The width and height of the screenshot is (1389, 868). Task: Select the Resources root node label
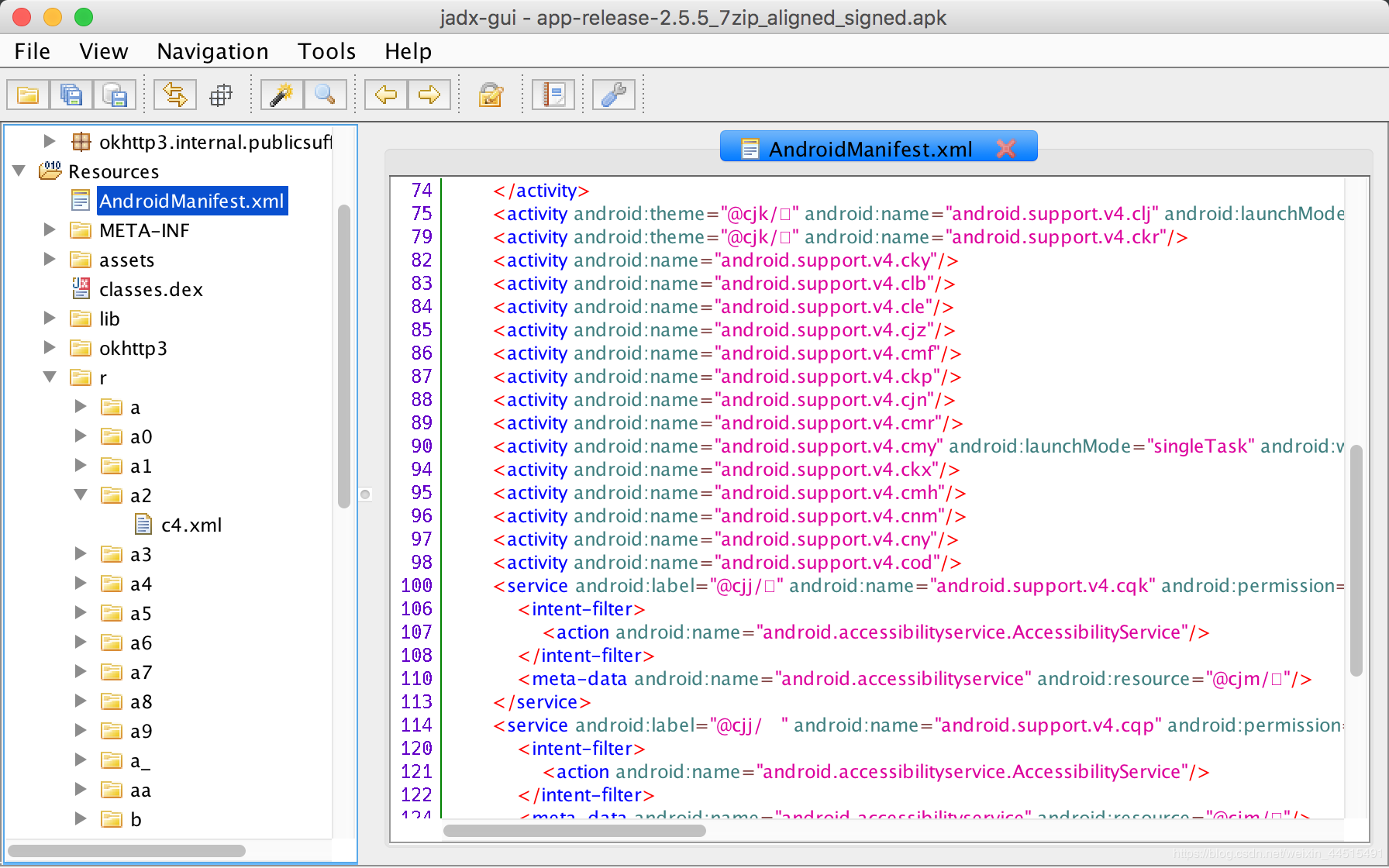[x=114, y=171]
